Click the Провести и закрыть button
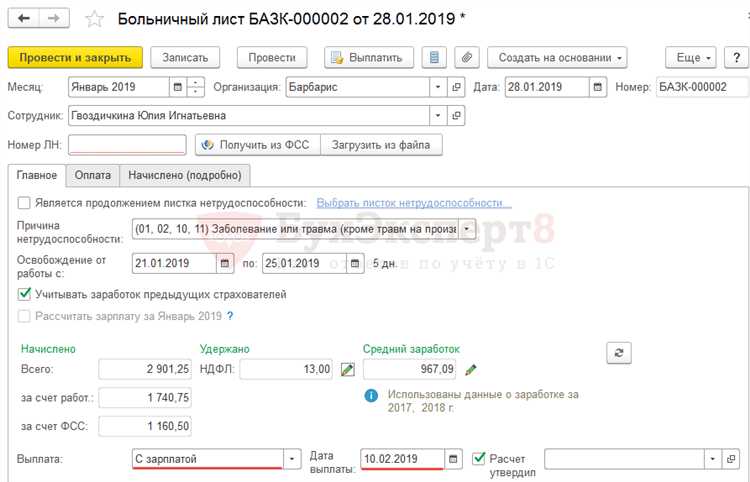This screenshot has width=750, height=482. [75, 58]
